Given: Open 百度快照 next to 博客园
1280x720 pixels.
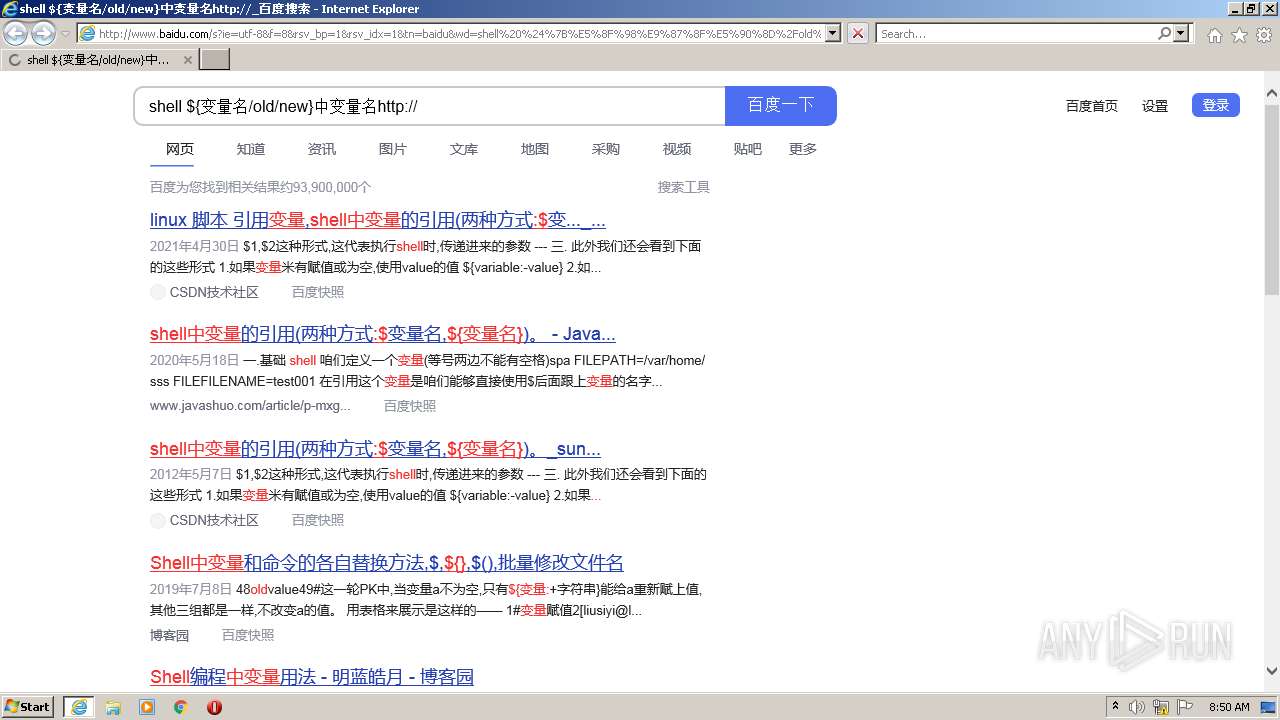Looking at the screenshot, I should (x=248, y=635).
